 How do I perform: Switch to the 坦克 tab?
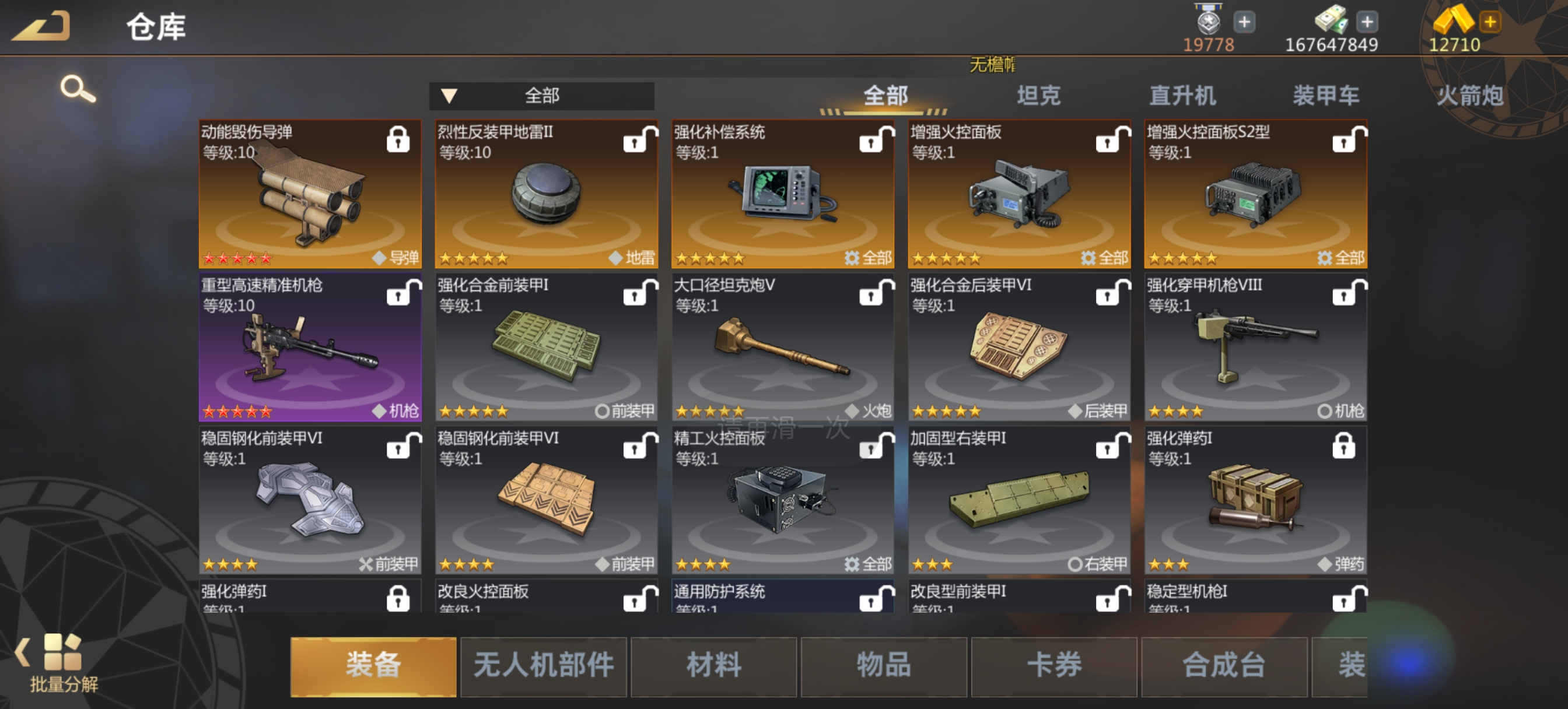[1039, 95]
